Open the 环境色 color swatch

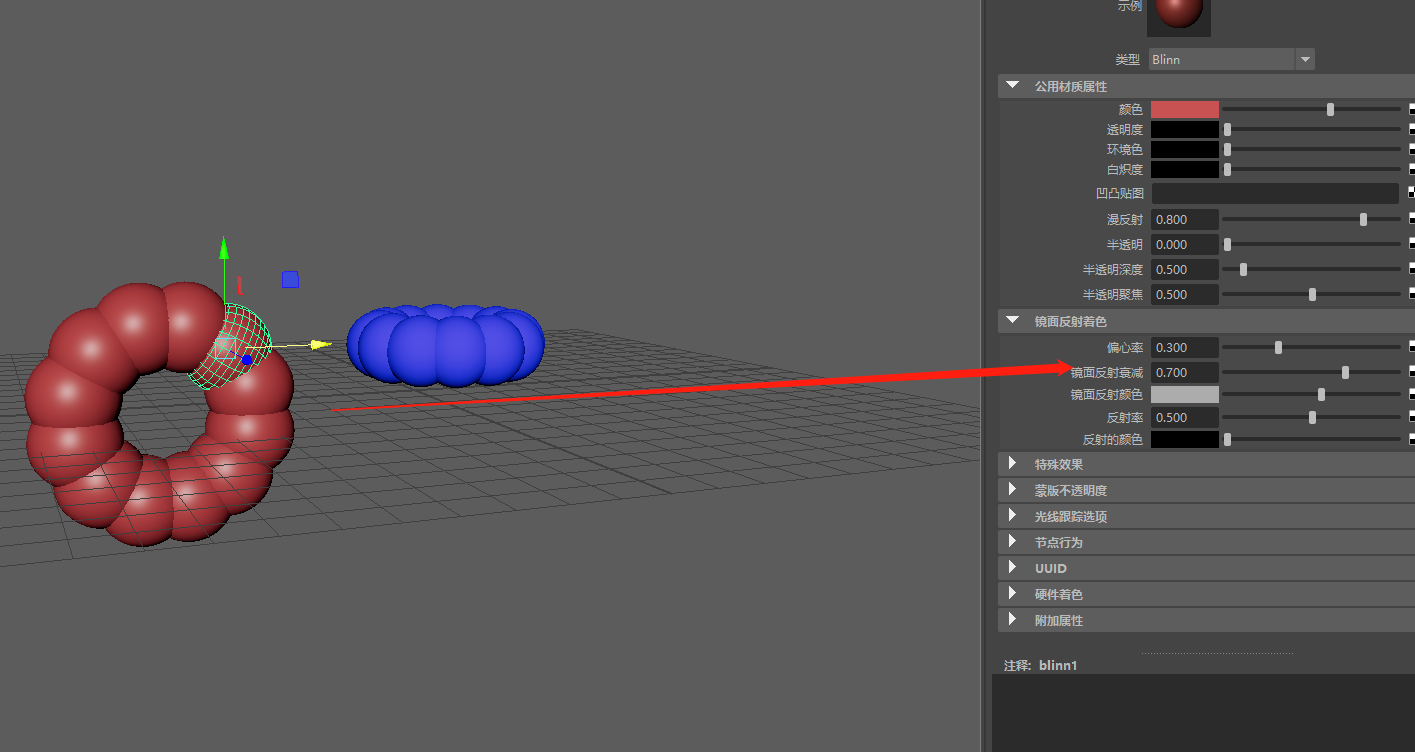point(1185,150)
